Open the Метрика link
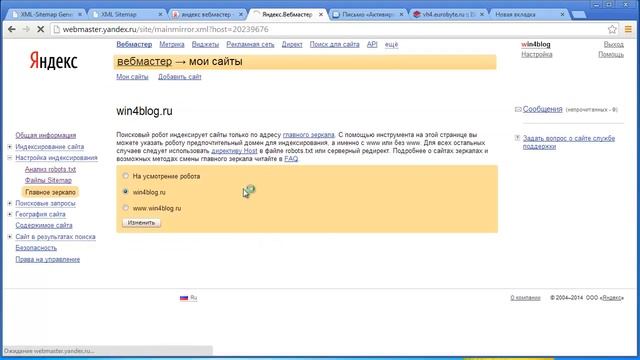 [172, 44]
